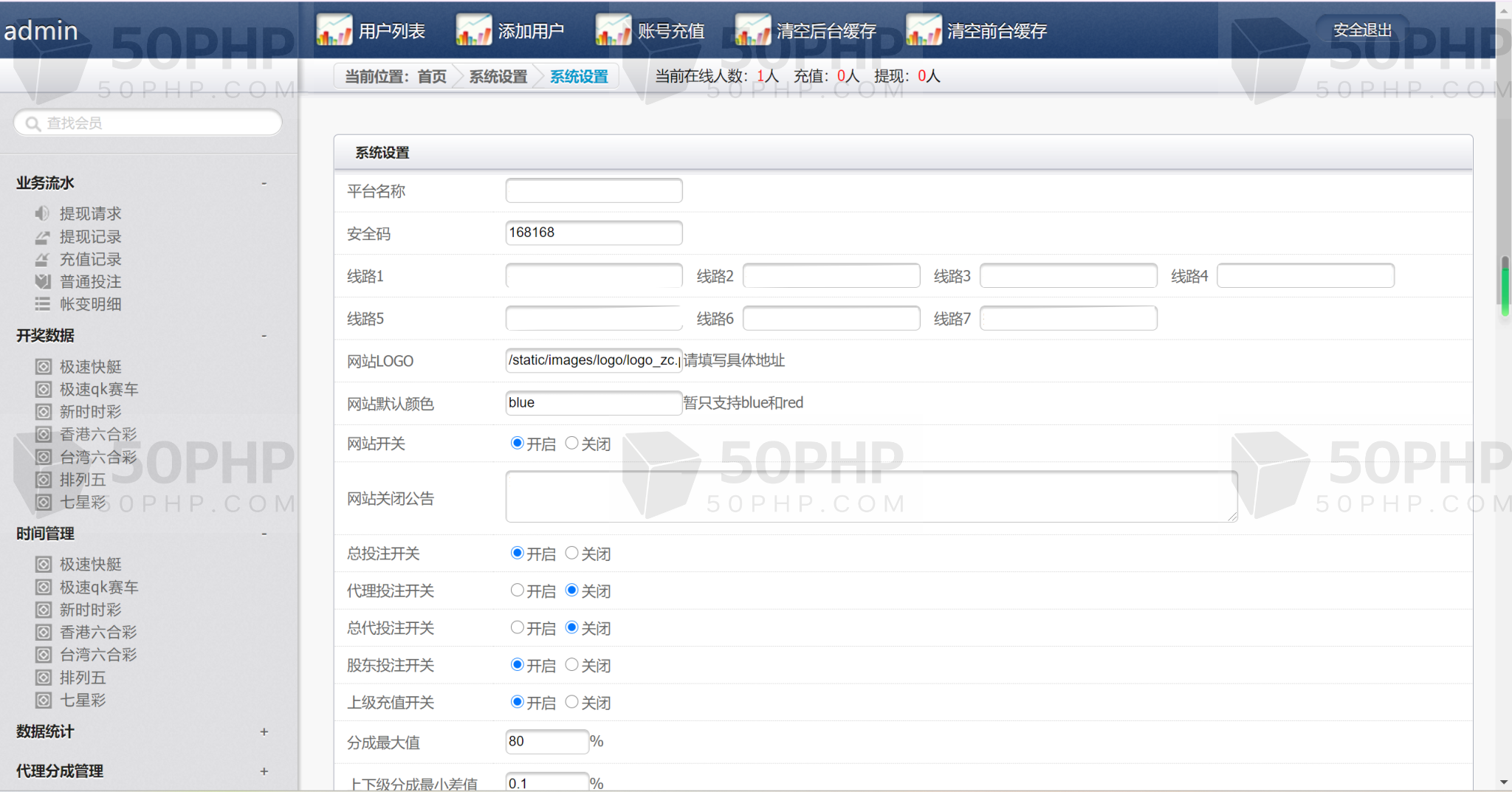Click the 清空前台缓存 chart icon
Screen dimensions: 1512x792
(x=923, y=30)
